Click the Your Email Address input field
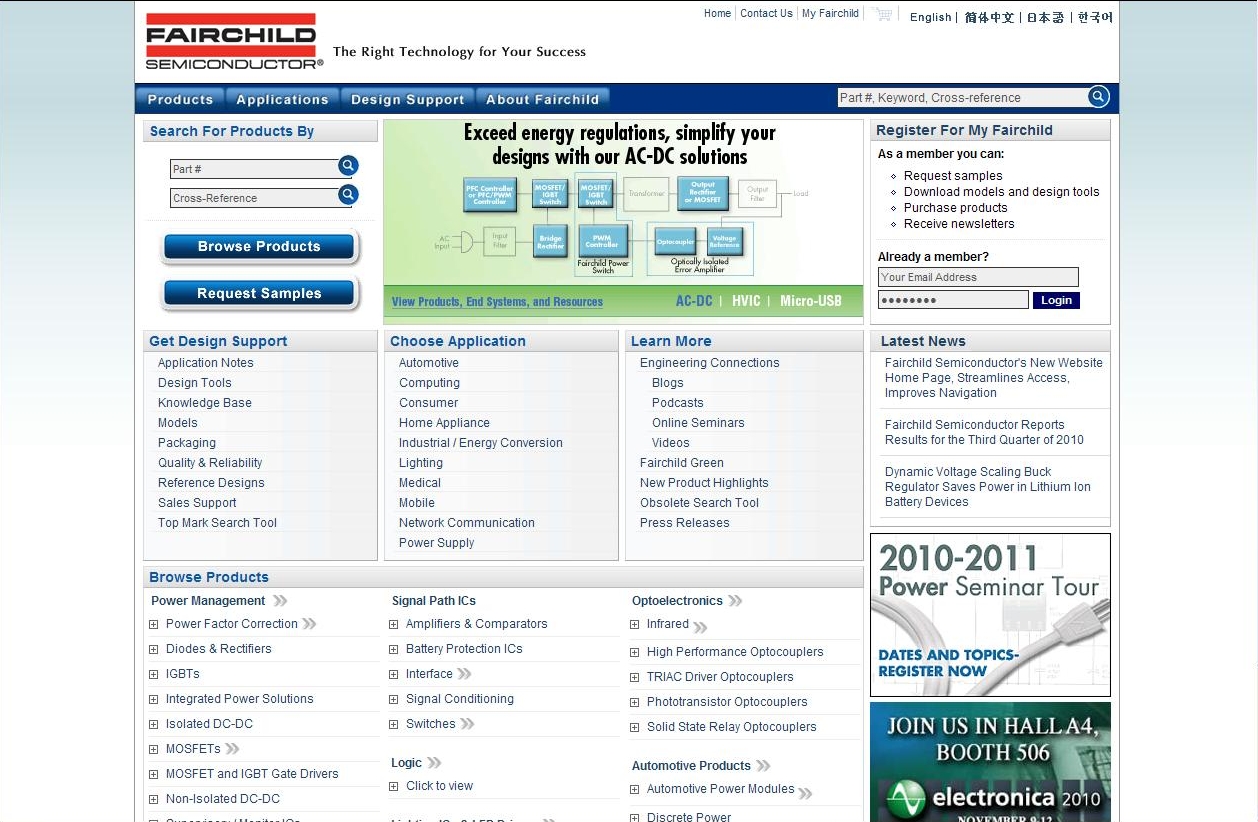Screen dimensions: 1258x822 [x=977, y=277]
